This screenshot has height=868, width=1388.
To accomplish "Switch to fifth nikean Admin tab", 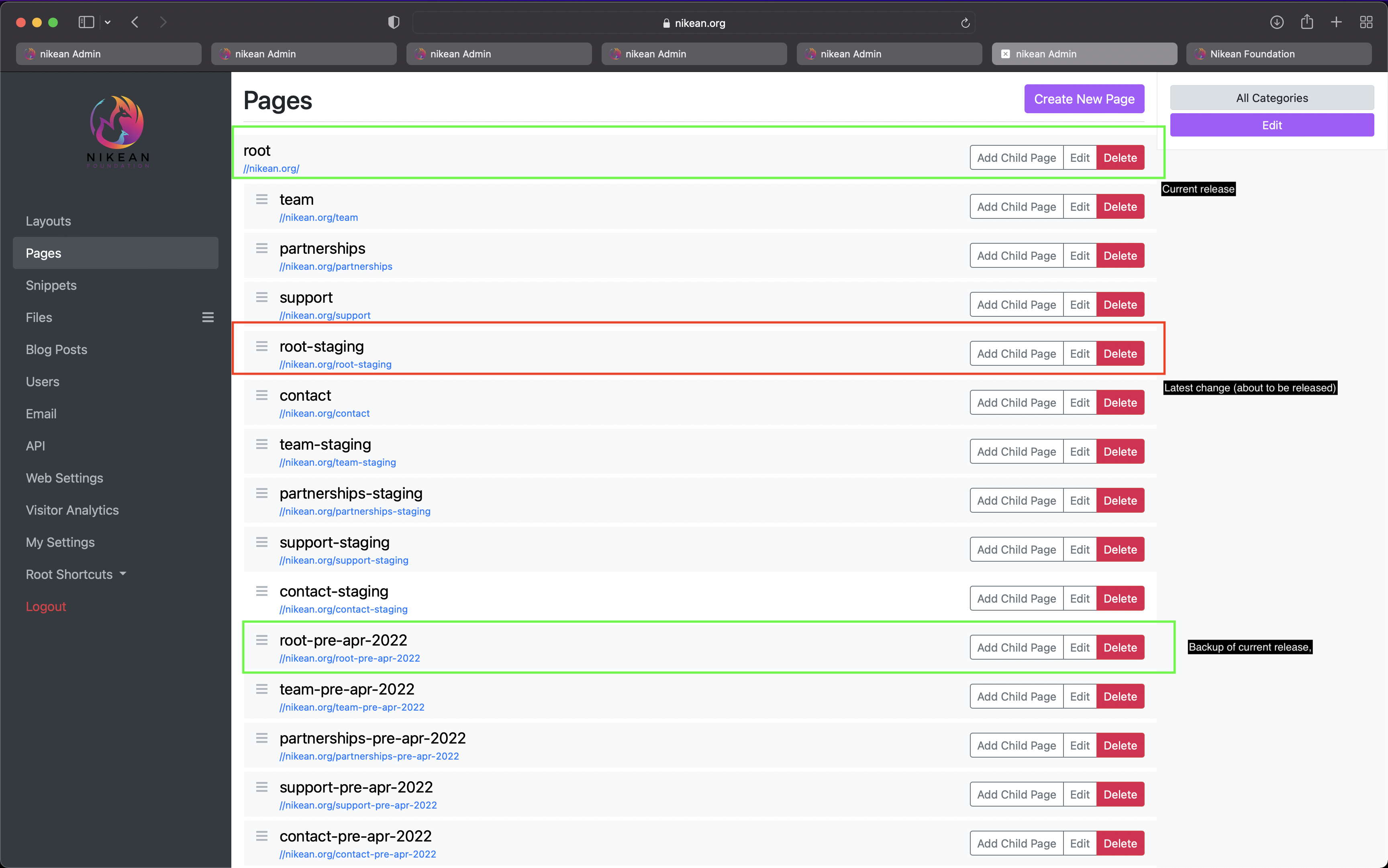I will click(x=890, y=54).
